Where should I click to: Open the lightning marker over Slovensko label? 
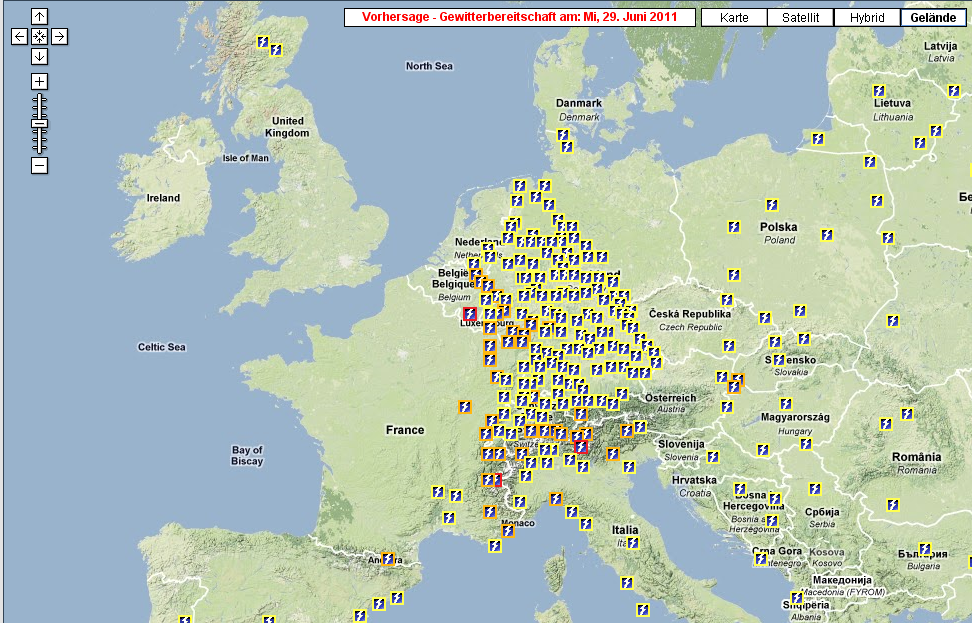point(779,360)
